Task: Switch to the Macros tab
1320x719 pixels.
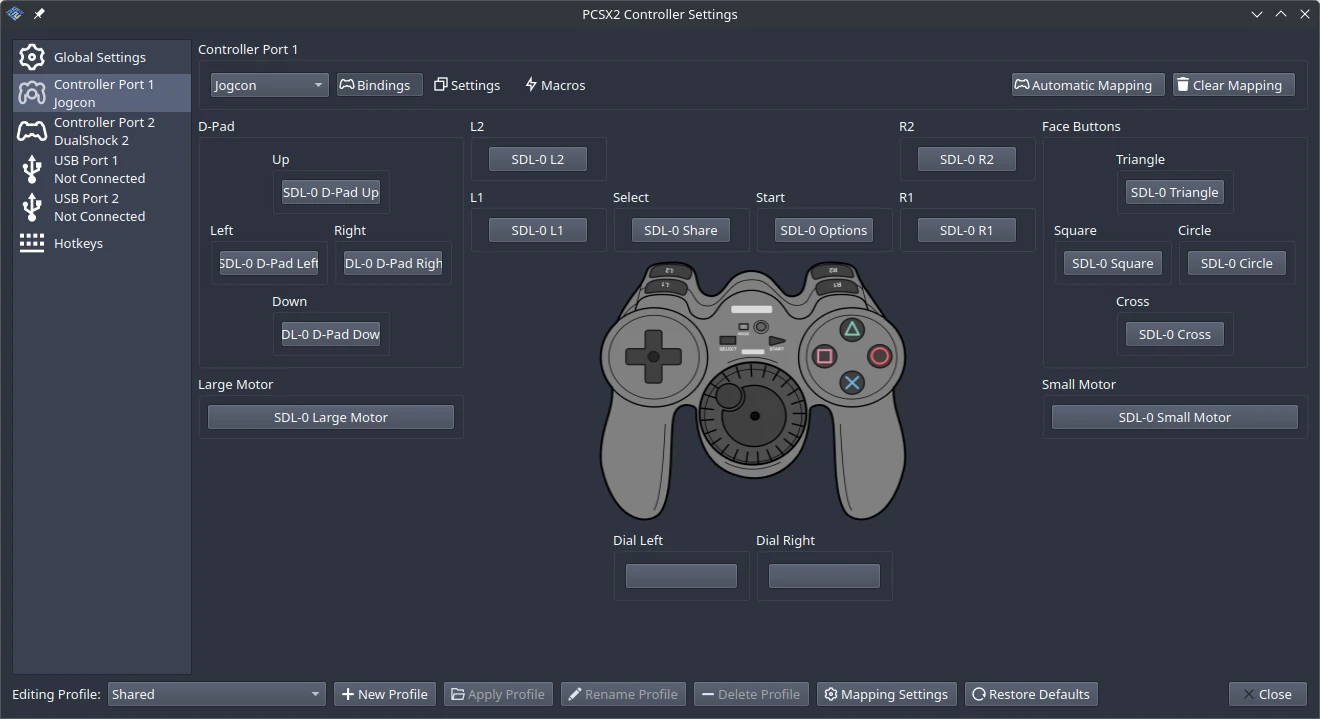Action: [x=555, y=85]
